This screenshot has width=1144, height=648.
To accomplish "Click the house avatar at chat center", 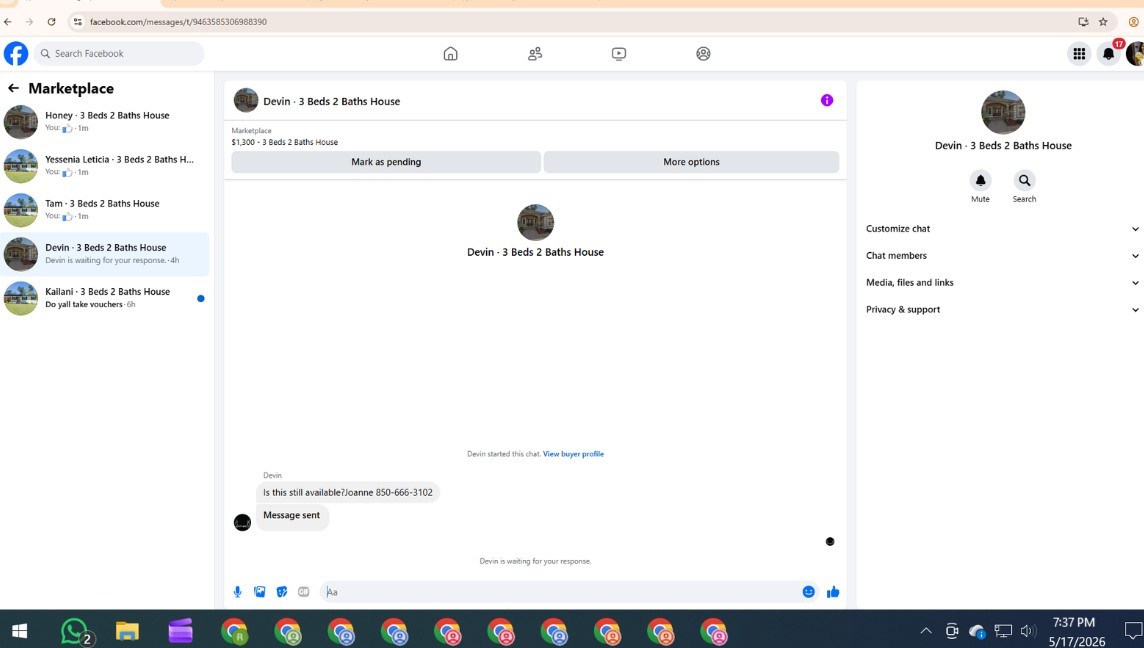I will [x=536, y=223].
